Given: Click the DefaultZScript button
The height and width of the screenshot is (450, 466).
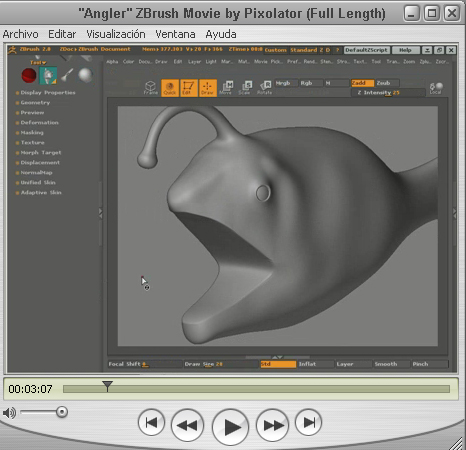Looking at the screenshot, I should tap(367, 50).
